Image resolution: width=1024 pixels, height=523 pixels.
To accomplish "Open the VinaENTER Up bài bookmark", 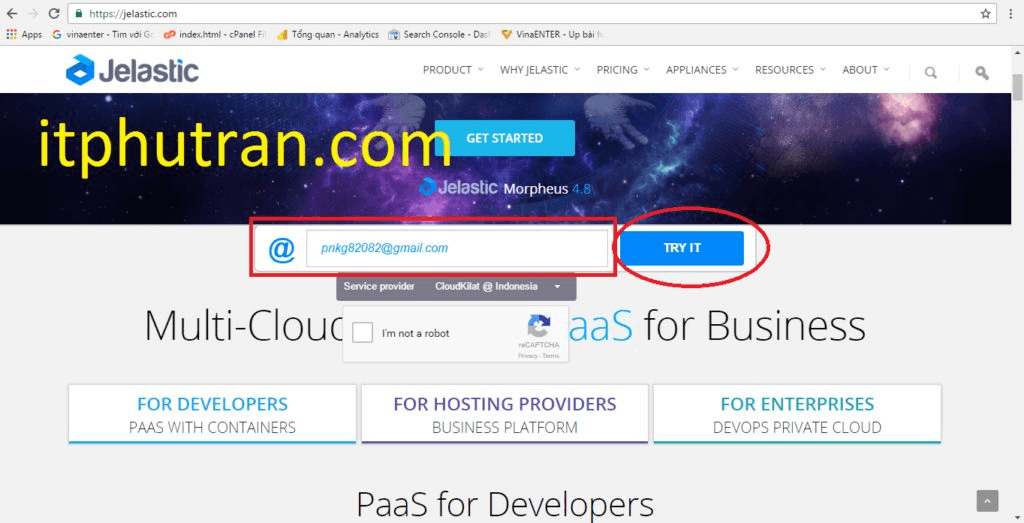I will (552, 35).
